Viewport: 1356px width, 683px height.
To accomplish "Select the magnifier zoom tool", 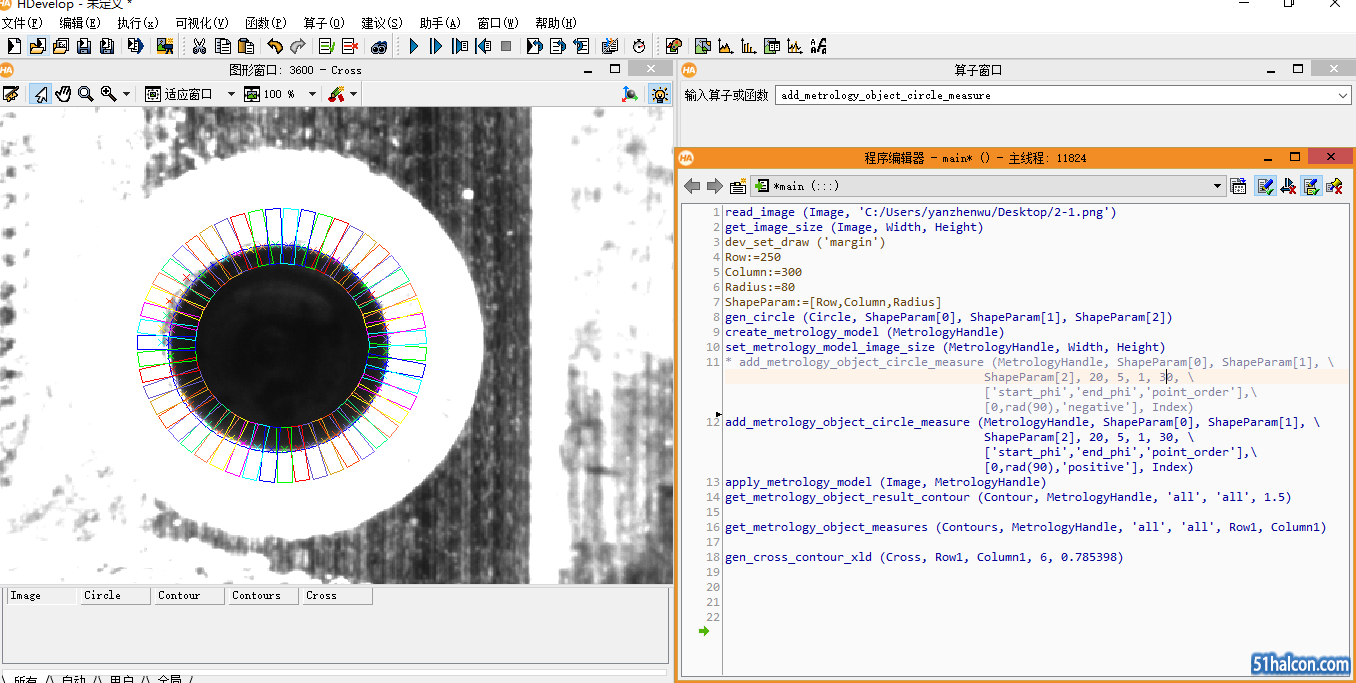I will tap(85, 94).
